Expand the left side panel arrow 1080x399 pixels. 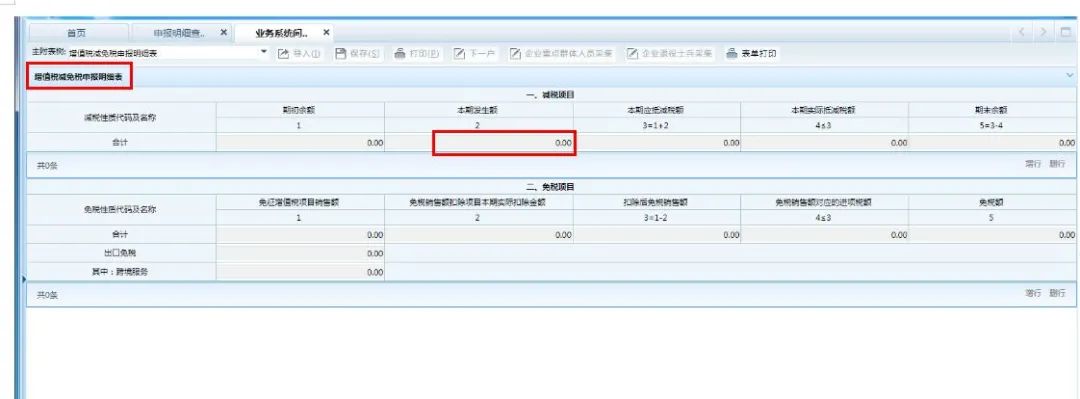pos(24,279)
